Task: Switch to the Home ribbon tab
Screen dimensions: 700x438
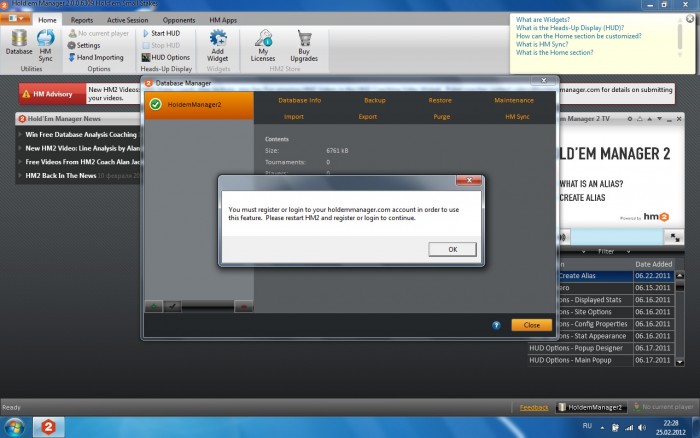Action: [x=47, y=20]
